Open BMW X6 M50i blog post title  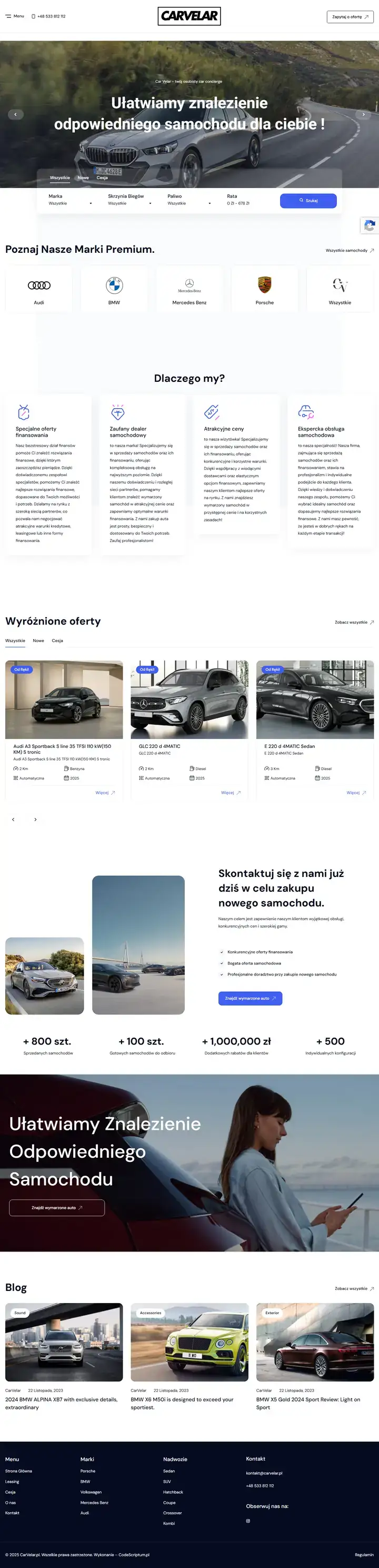click(182, 1403)
